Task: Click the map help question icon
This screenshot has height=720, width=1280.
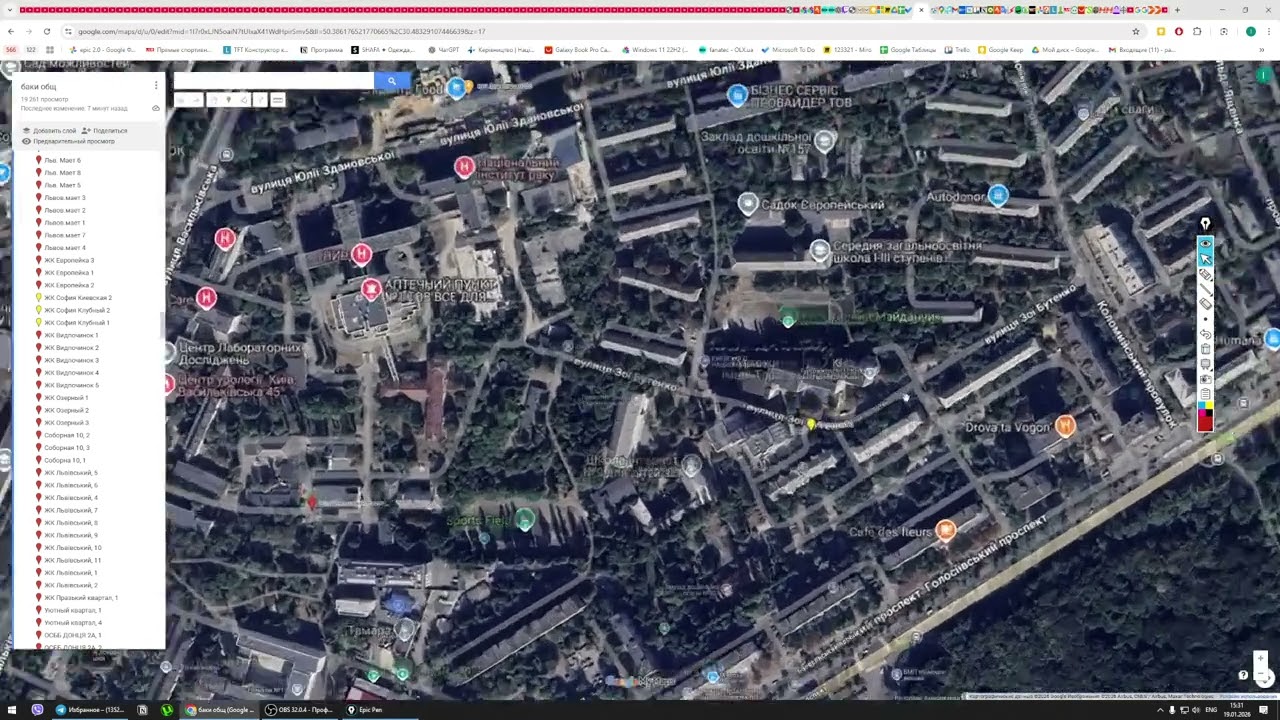Action: (1243, 675)
